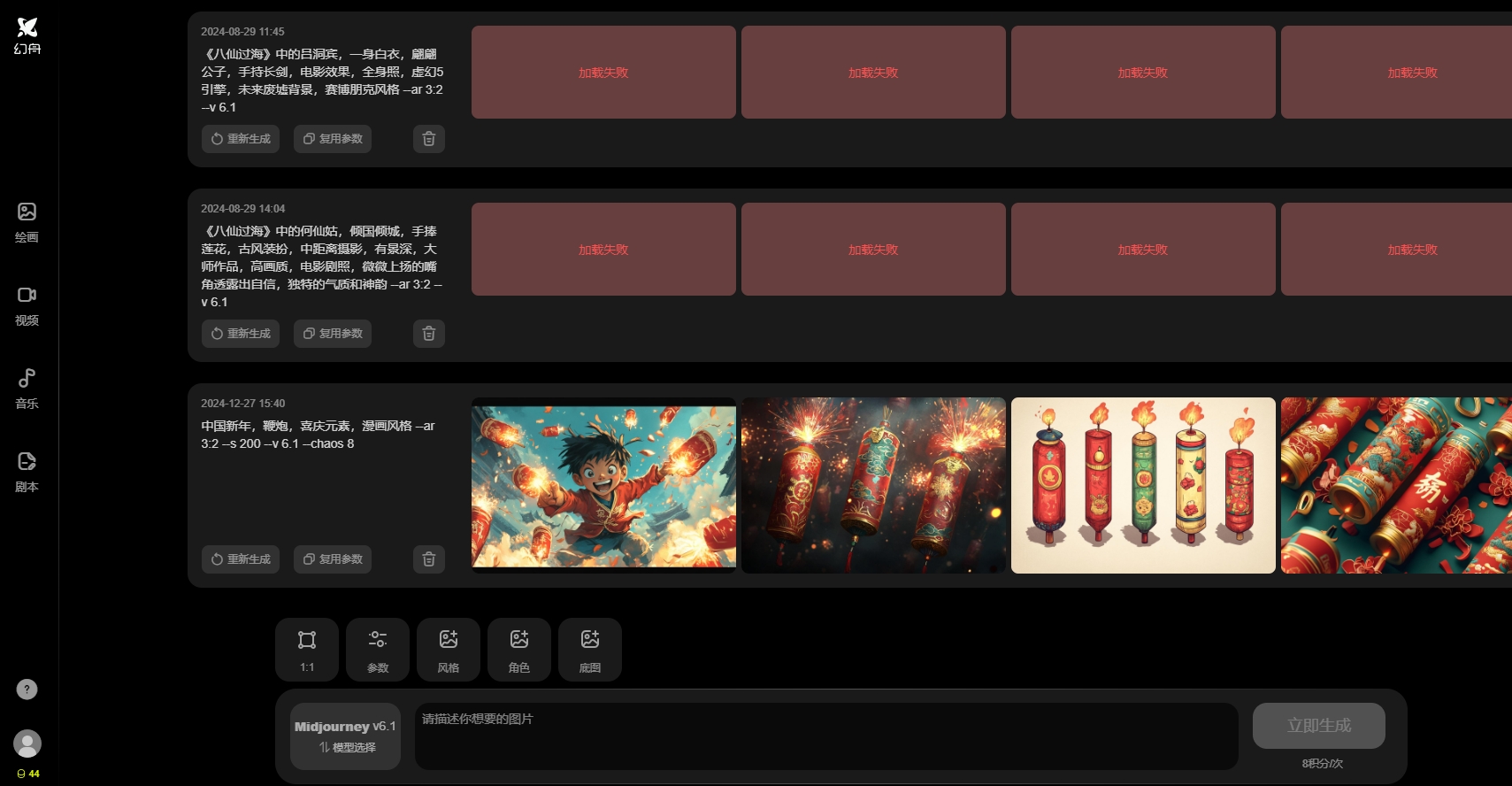Image resolution: width=1512 pixels, height=786 pixels.
Task: Click 复用参数 for the 中国新年 prompt
Action: point(333,559)
